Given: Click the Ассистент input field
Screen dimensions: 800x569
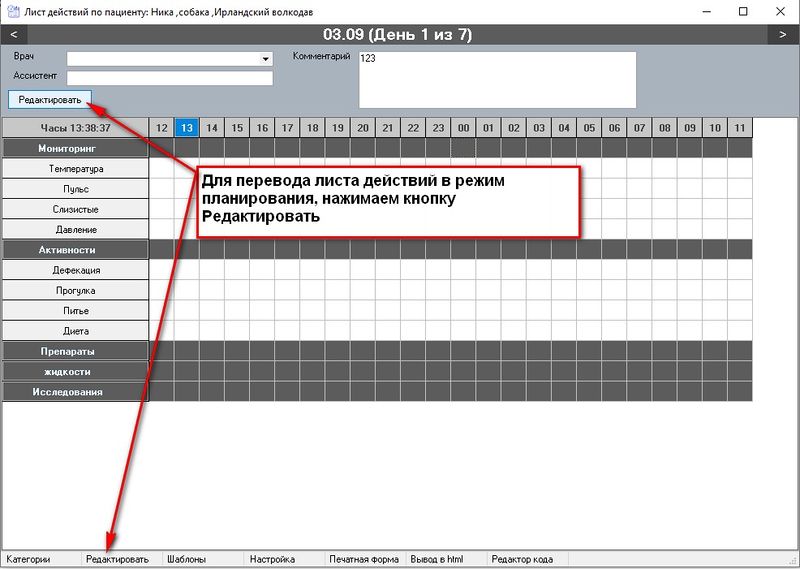Looking at the screenshot, I should [x=169, y=78].
